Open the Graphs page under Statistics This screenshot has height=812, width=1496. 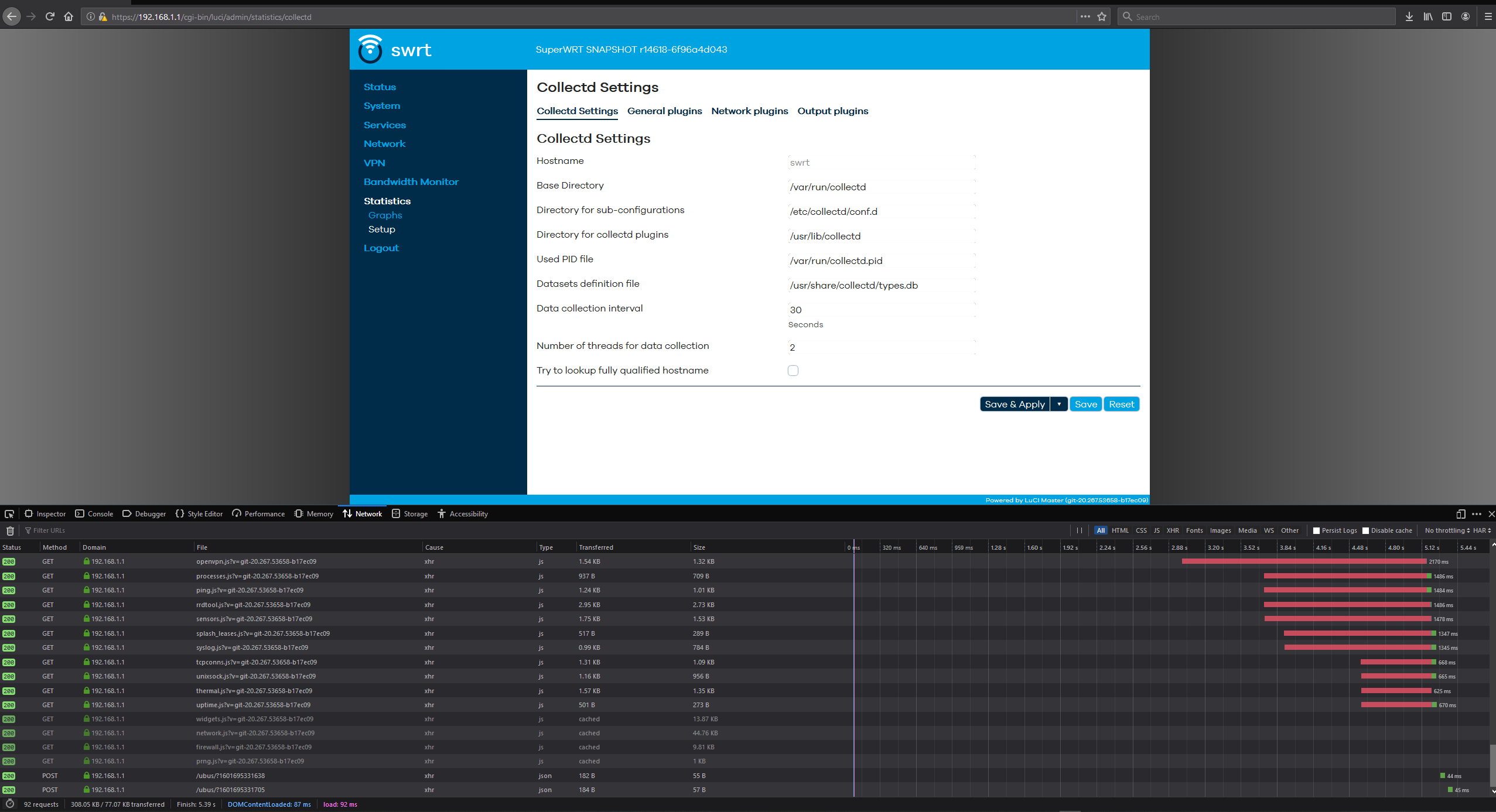pyautogui.click(x=385, y=215)
